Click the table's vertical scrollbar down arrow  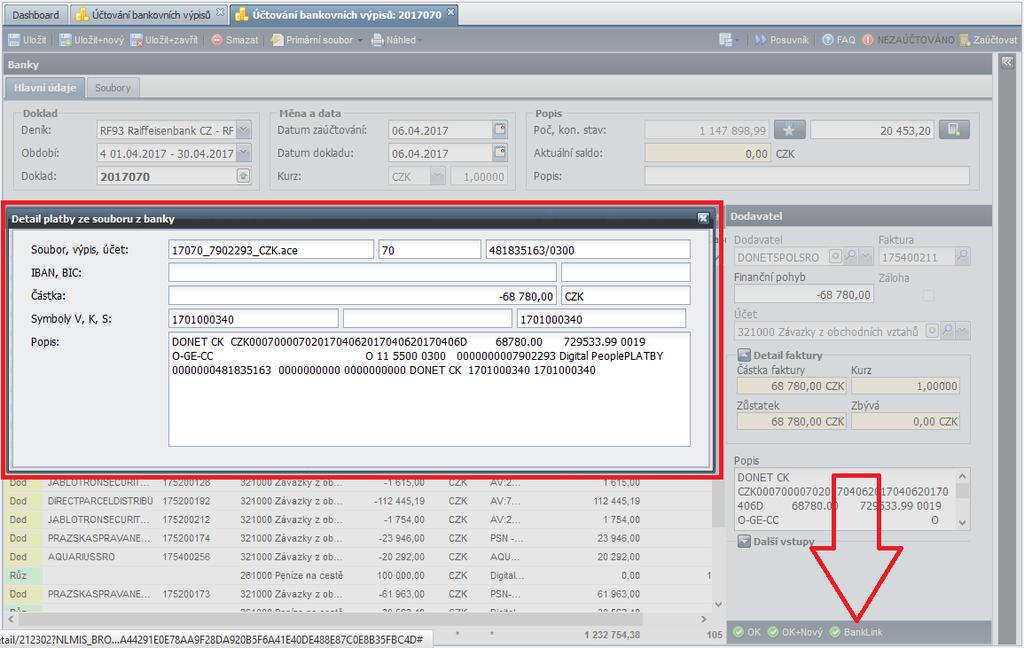click(x=718, y=604)
